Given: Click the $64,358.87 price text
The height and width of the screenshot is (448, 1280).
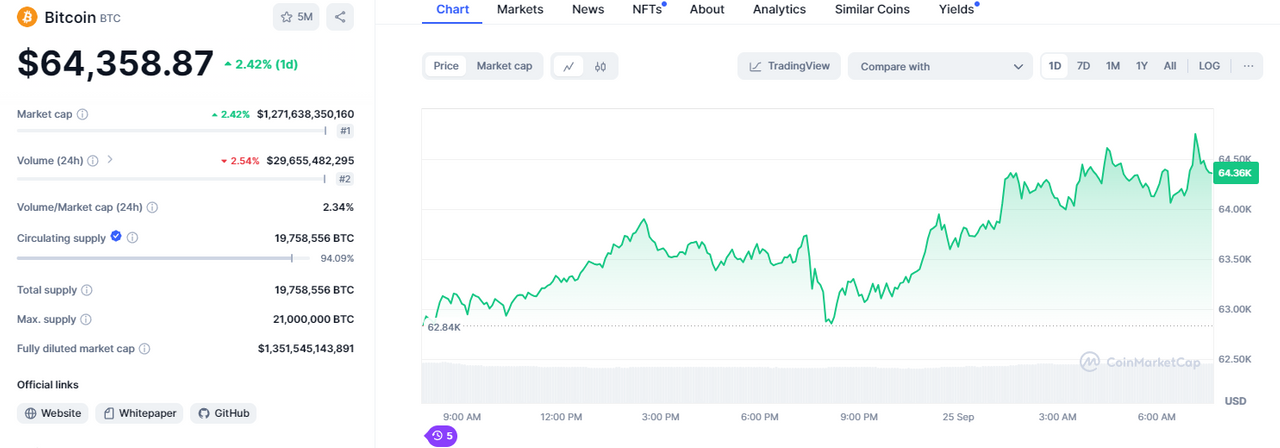Looking at the screenshot, I should pyautogui.click(x=115, y=63).
